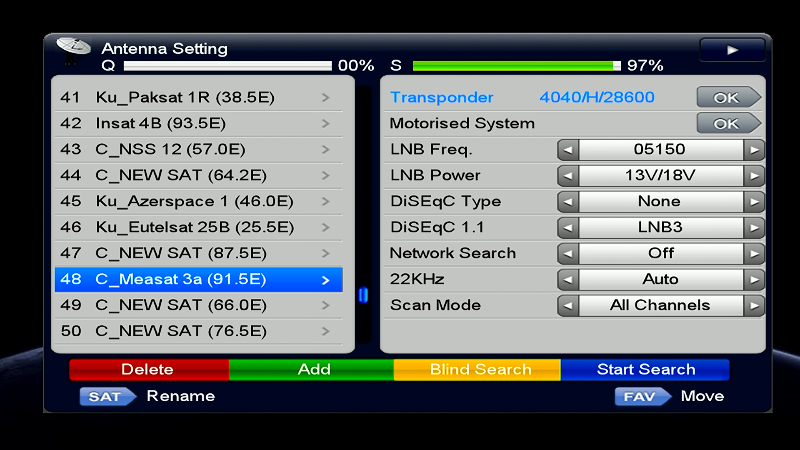Select satellite 41 Ku_Paksat 1R (38.5E)
Image resolution: width=800 pixels, height=450 pixels.
(198, 97)
